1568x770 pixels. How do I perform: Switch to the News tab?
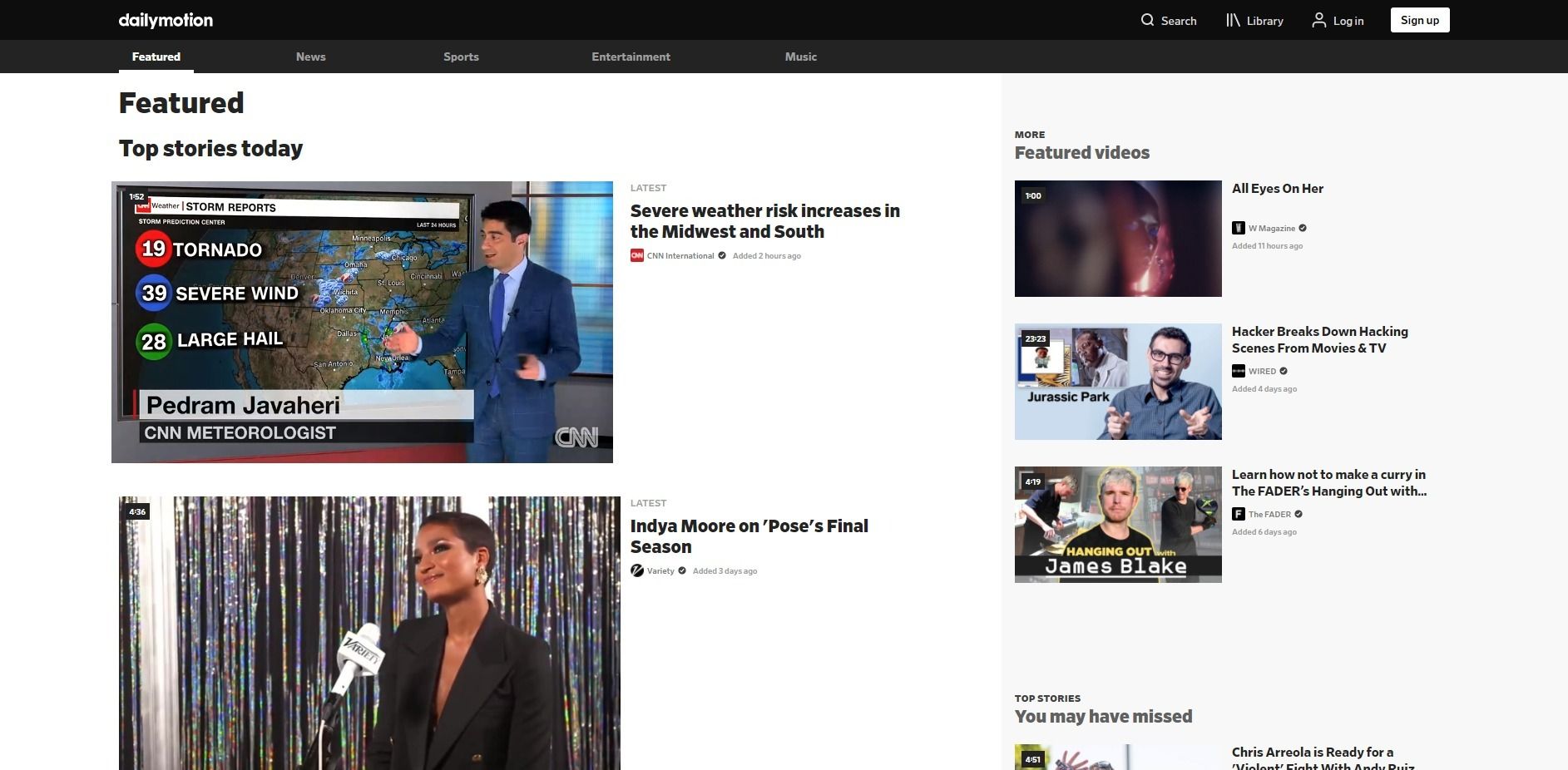click(x=310, y=57)
